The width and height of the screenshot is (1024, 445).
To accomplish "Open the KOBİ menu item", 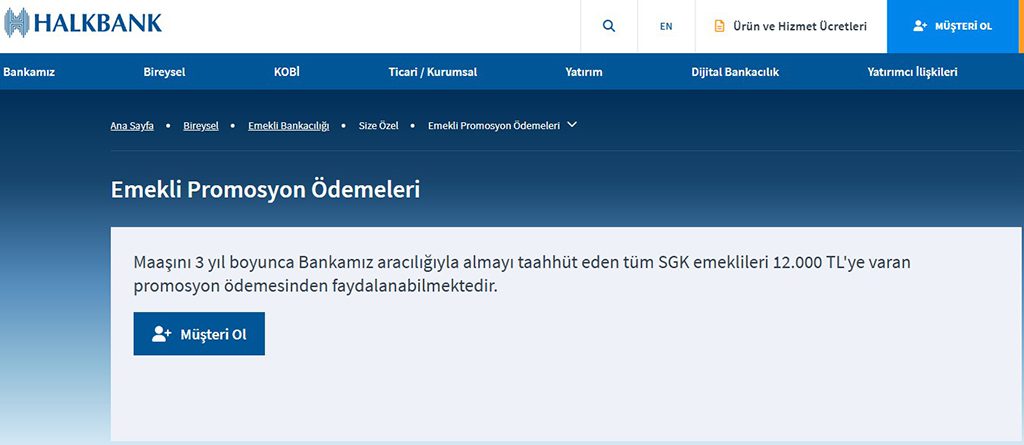I will pyautogui.click(x=286, y=72).
